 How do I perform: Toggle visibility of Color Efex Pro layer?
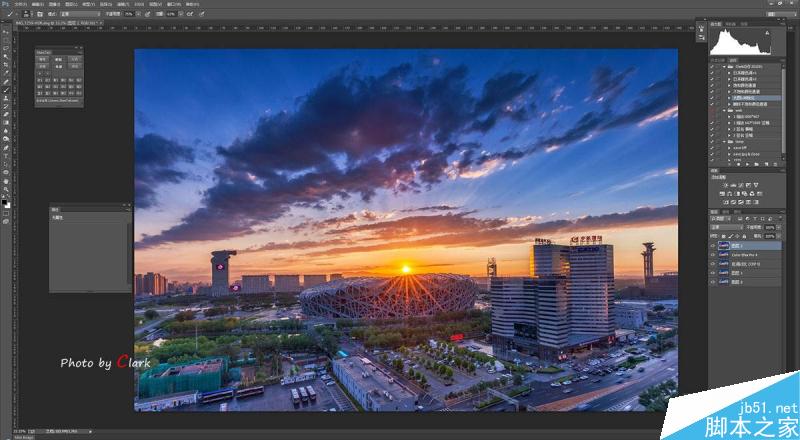[713, 255]
